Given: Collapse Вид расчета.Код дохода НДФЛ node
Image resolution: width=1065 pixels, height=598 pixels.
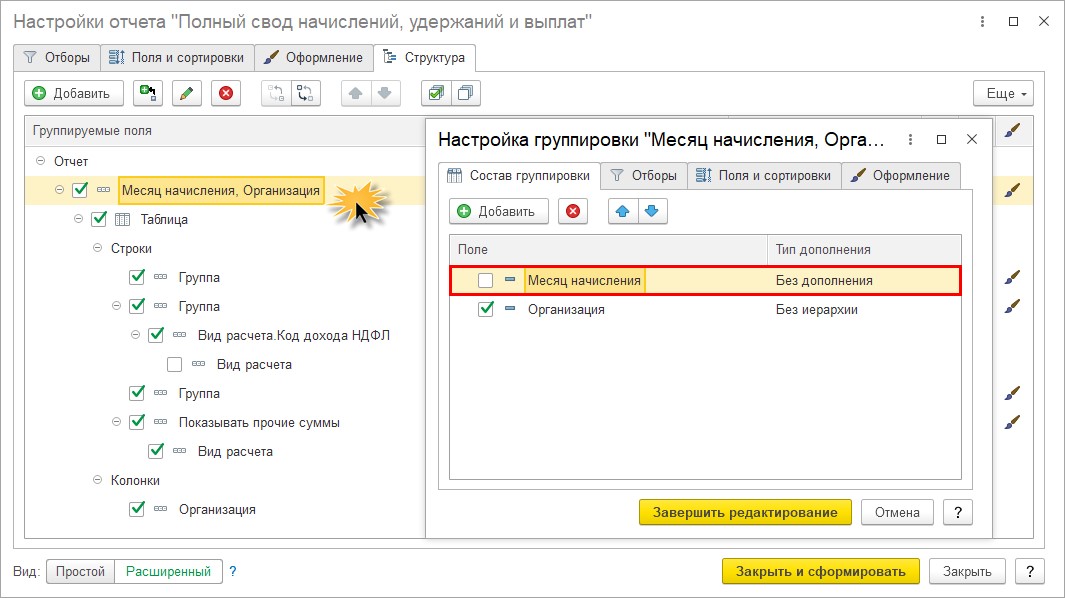Looking at the screenshot, I should [x=136, y=335].
